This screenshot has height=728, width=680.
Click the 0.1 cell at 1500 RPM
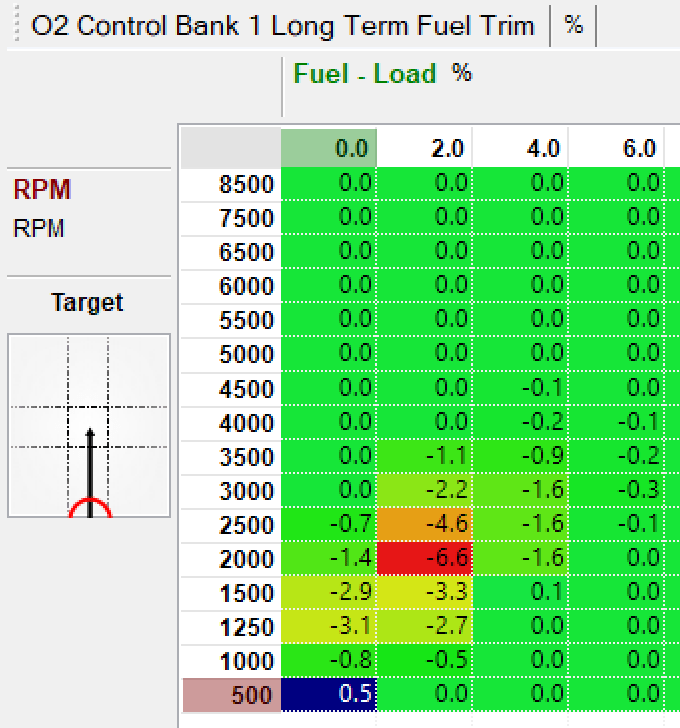tap(521, 593)
